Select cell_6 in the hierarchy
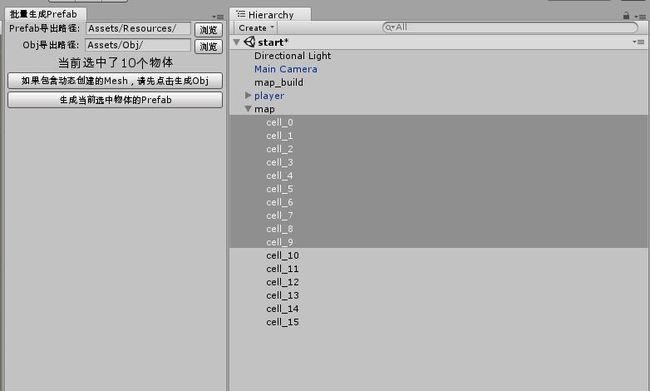Image resolution: width=650 pixels, height=391 pixels. coord(439,202)
